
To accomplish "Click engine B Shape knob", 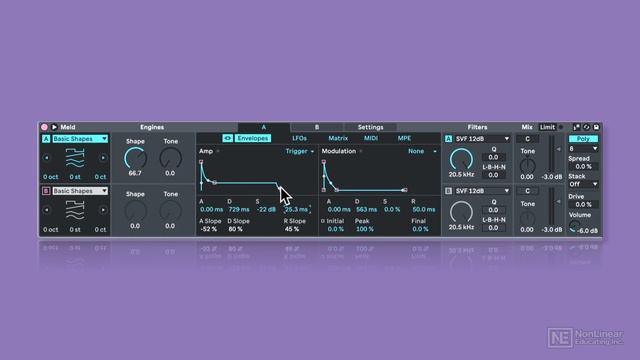I will [x=135, y=211].
